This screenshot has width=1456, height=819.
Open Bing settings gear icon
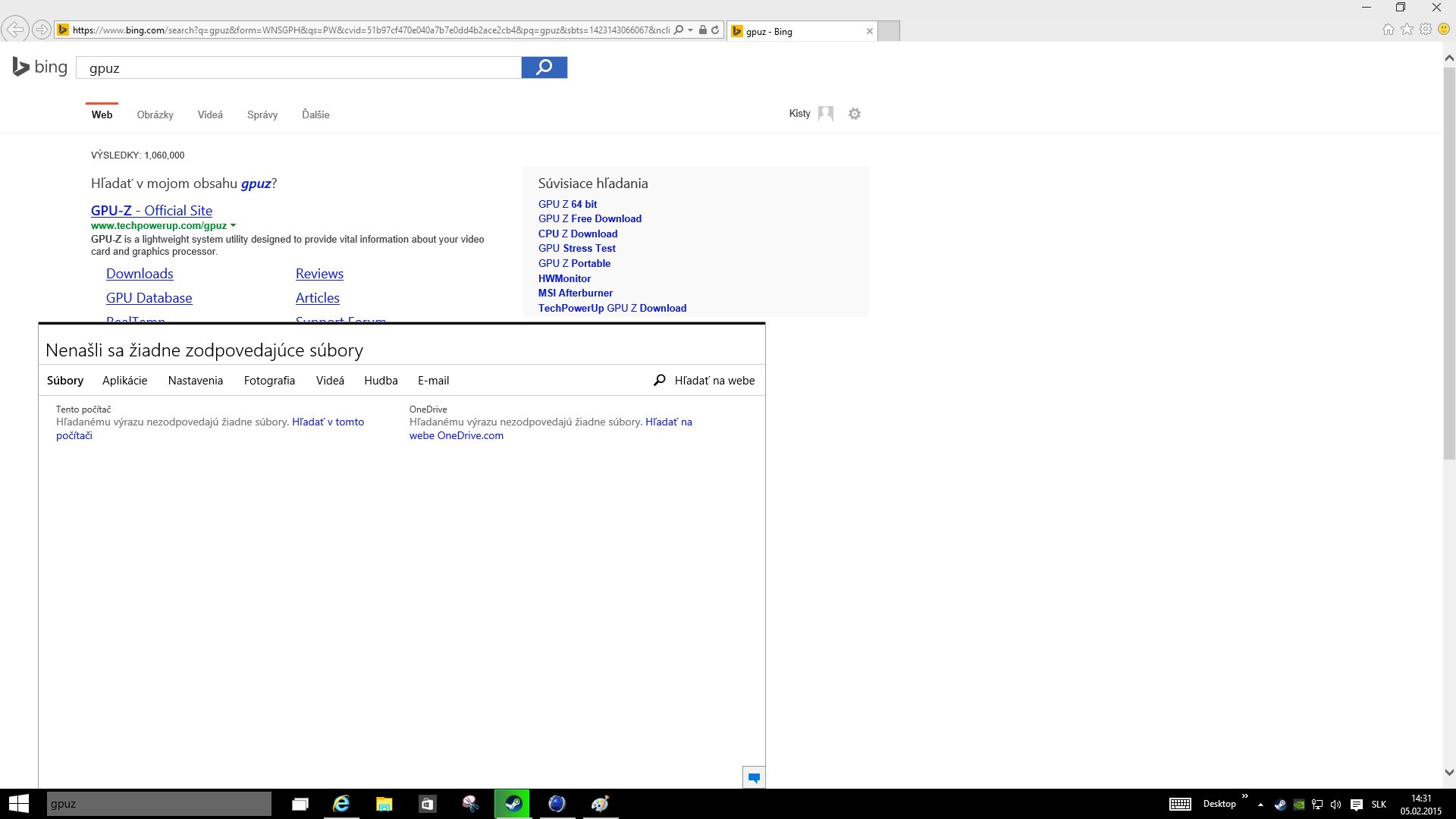[855, 114]
